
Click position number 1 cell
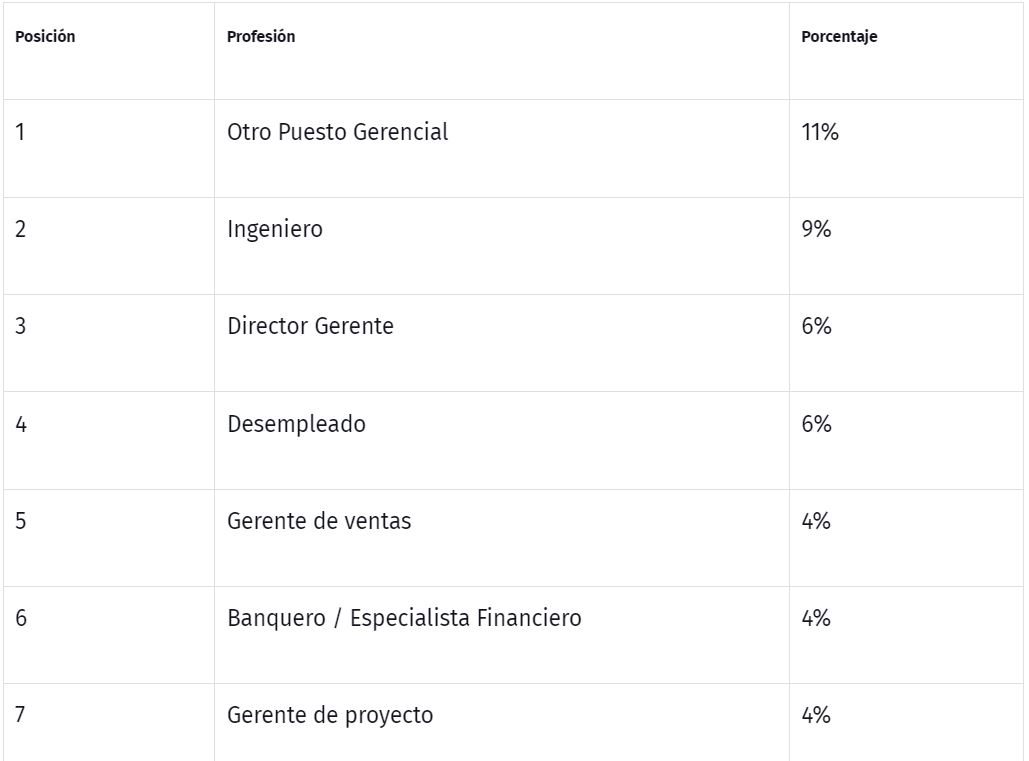coord(20,132)
